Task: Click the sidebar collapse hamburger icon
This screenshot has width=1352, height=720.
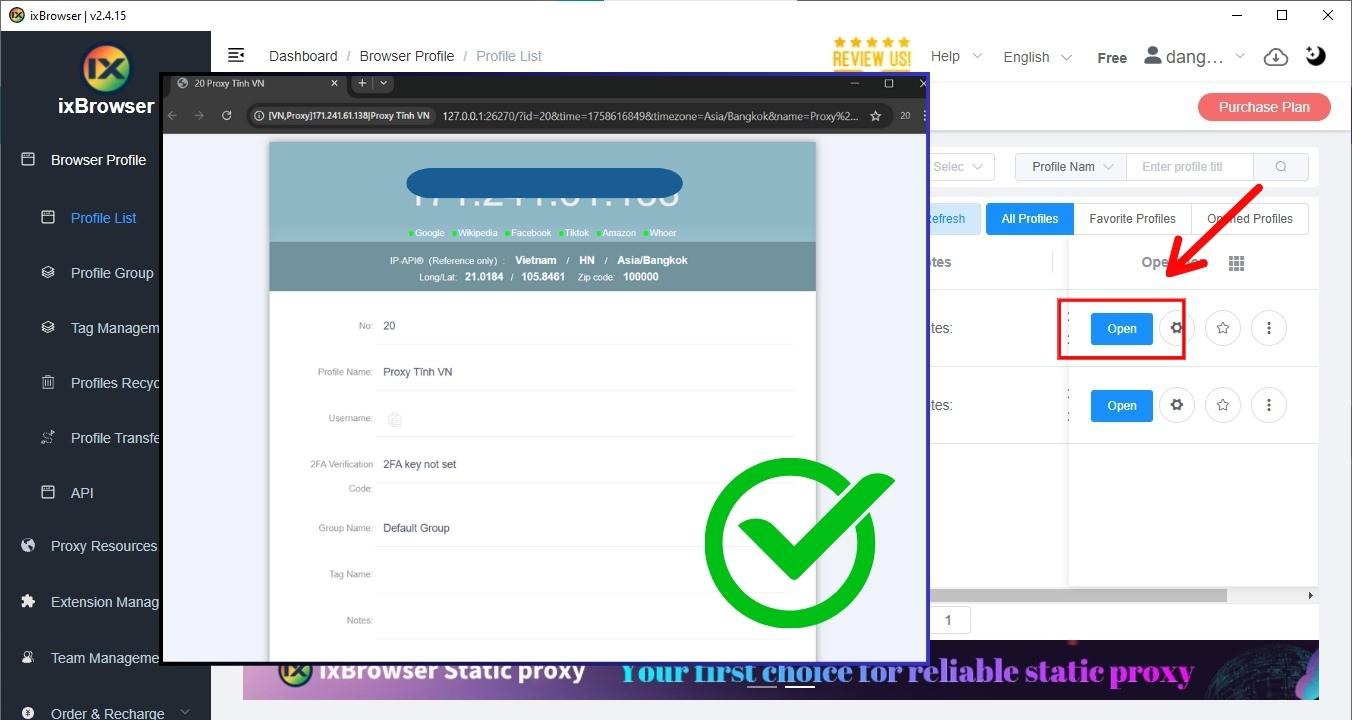Action: click(x=236, y=56)
